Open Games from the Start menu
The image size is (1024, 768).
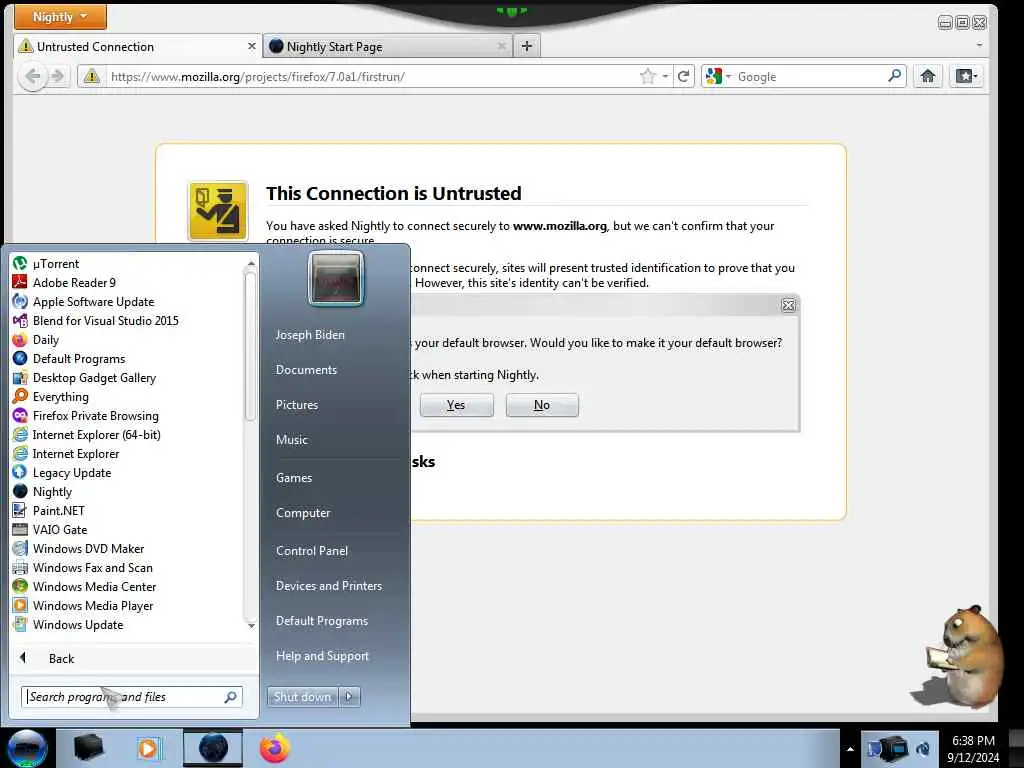pos(294,478)
